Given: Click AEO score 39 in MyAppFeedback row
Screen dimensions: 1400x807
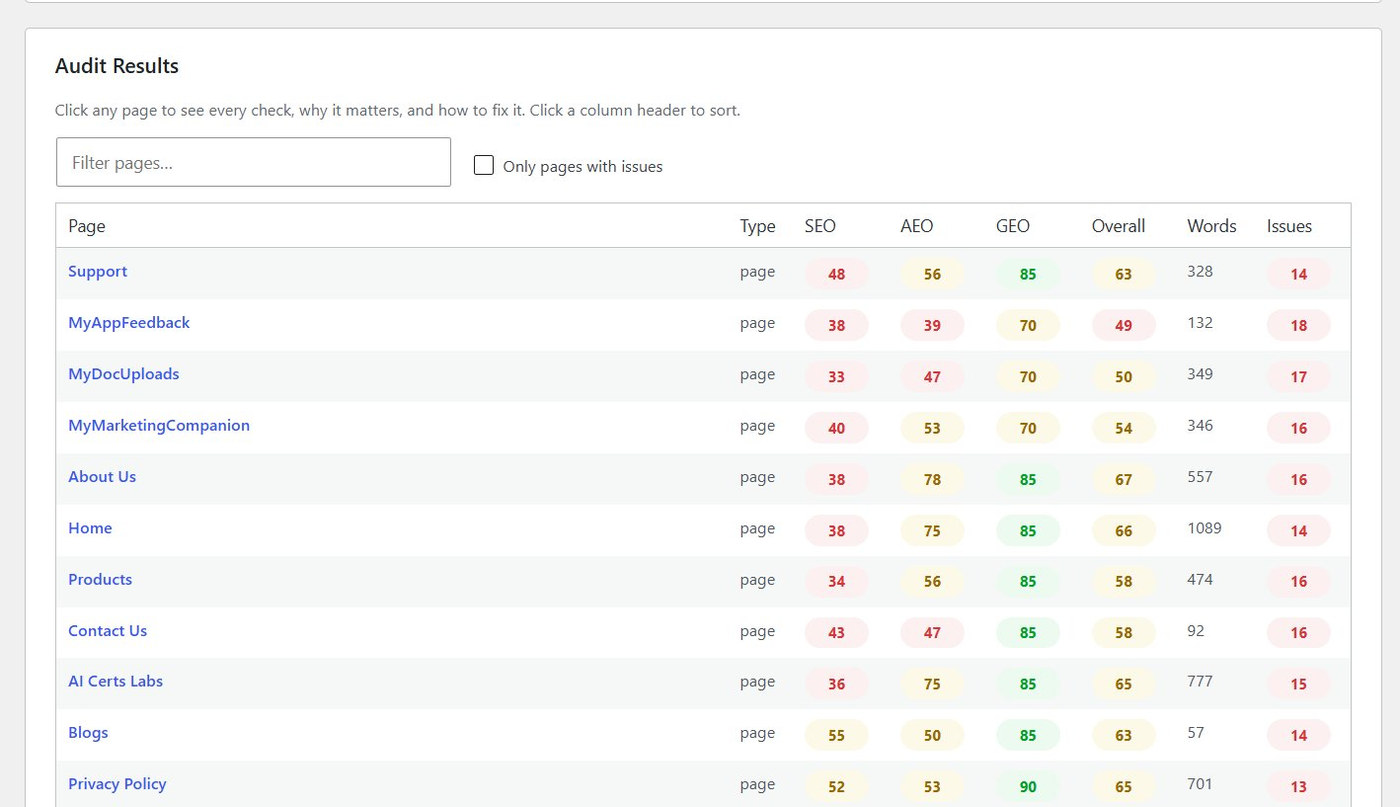Looking at the screenshot, I should pyautogui.click(x=932, y=325).
